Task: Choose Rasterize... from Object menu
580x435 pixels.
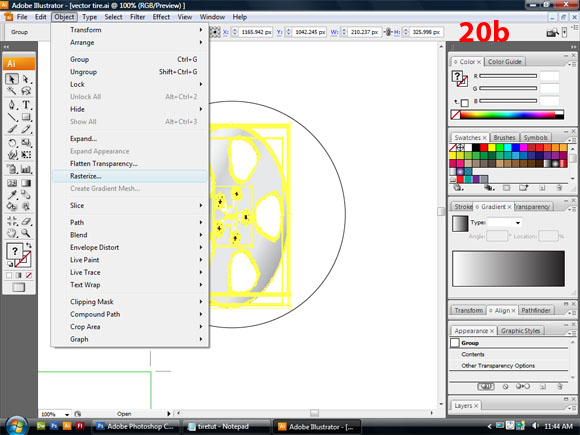Action: (x=129, y=176)
